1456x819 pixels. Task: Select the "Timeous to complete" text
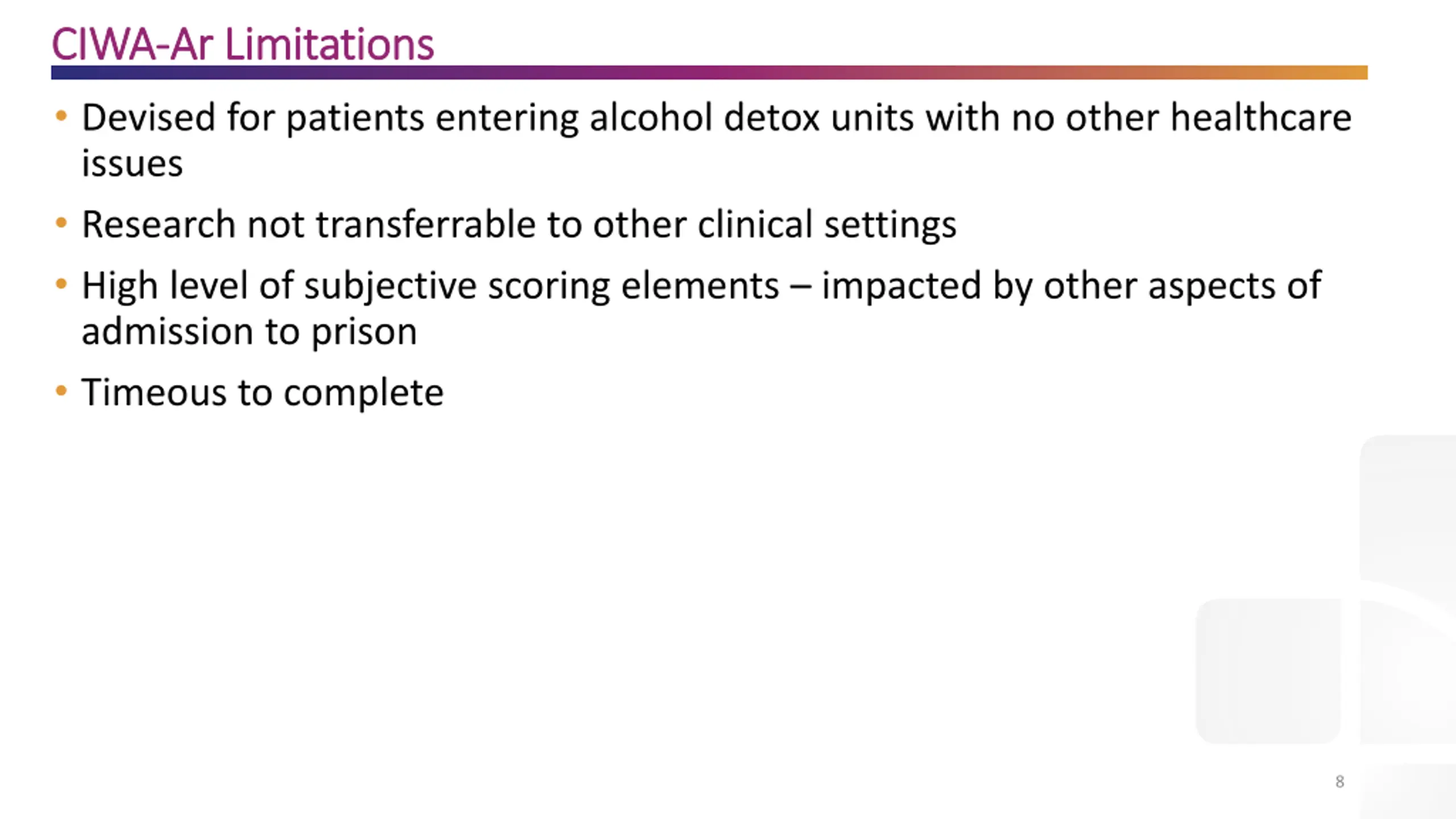(262, 392)
